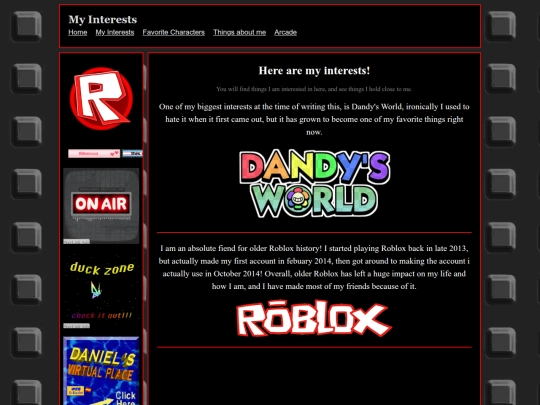Open the Home navigation link
540x405 pixels.
click(x=77, y=32)
